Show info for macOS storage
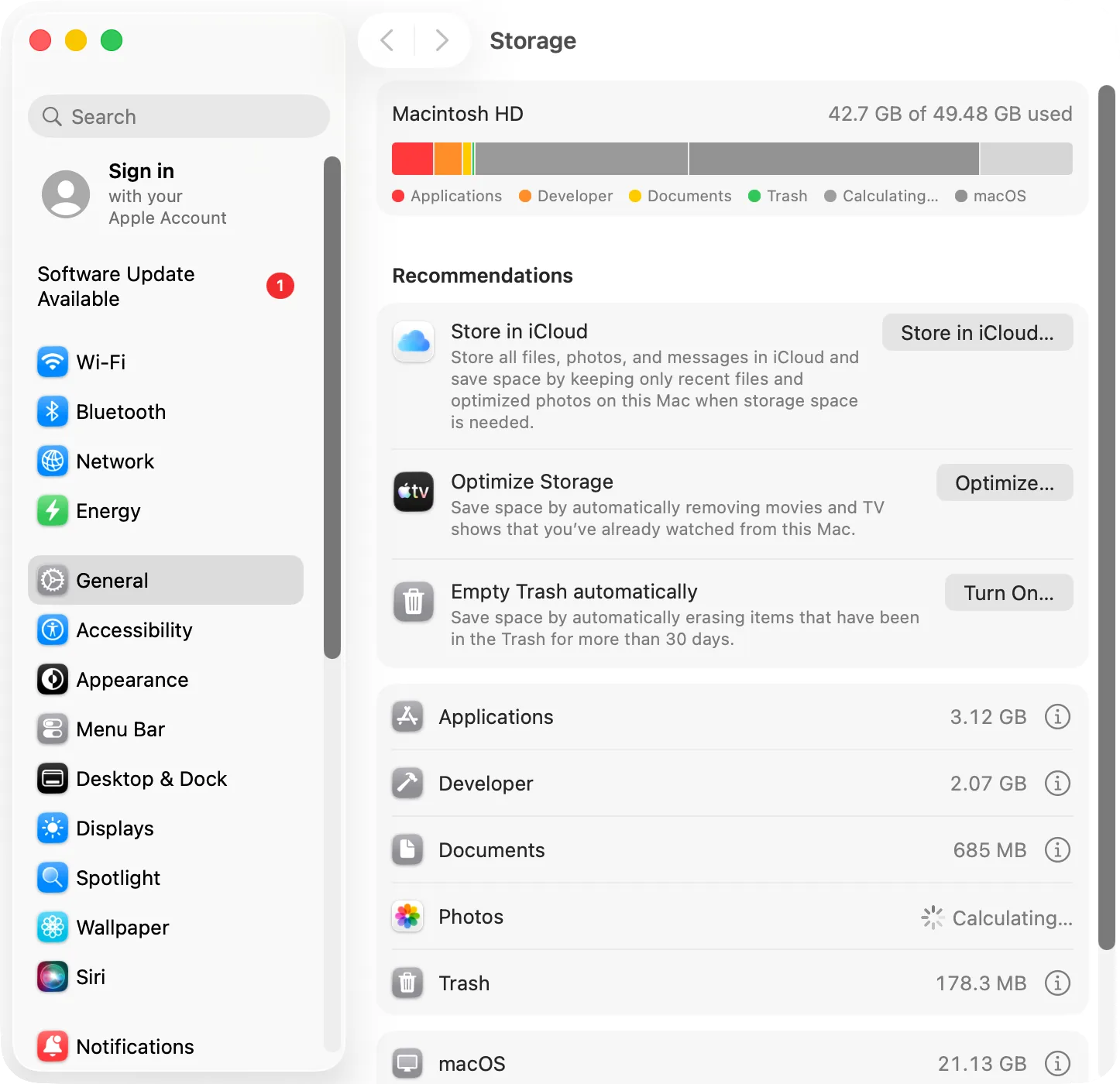This screenshot has width=1120, height=1084. [x=1057, y=1063]
